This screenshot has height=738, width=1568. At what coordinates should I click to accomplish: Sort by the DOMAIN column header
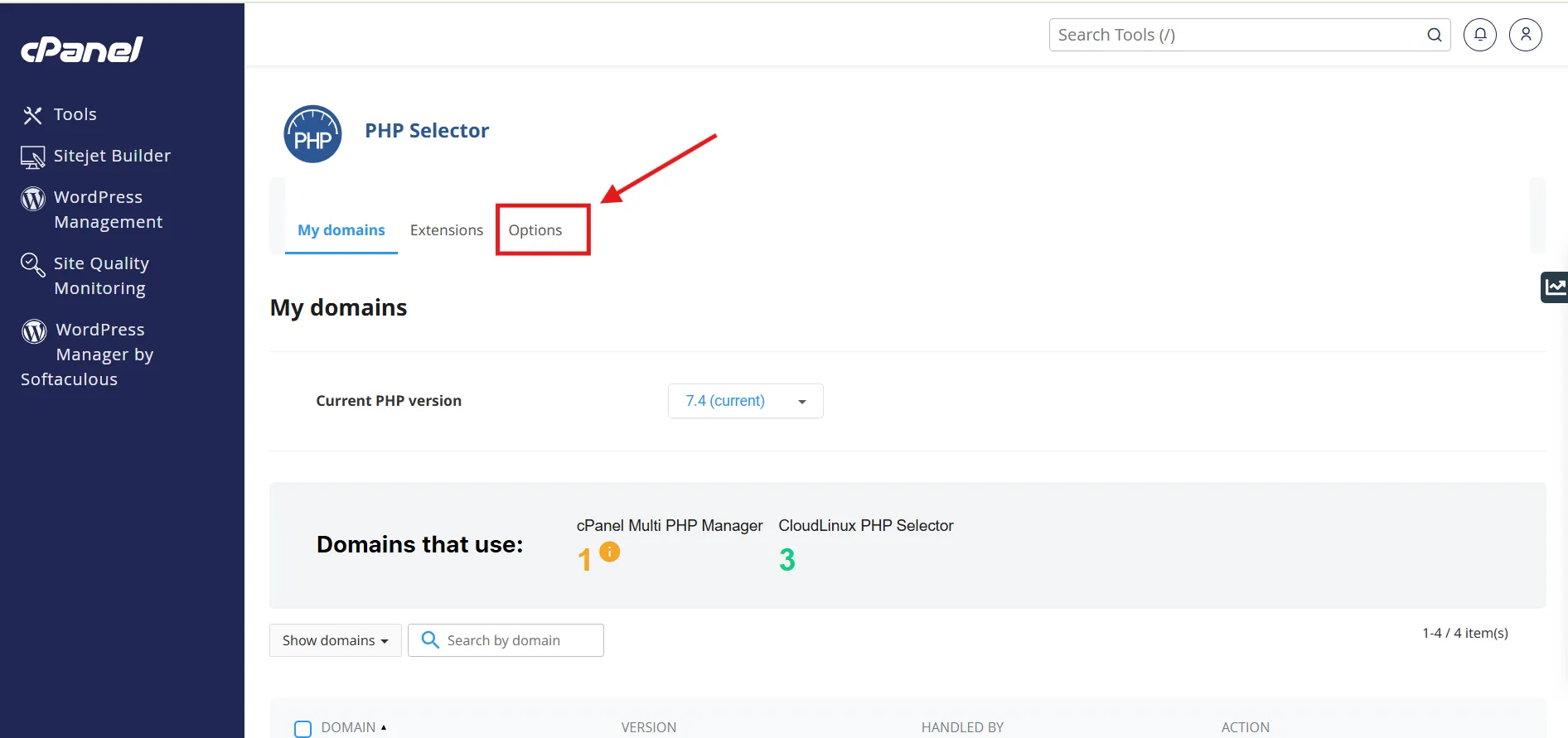(349, 727)
